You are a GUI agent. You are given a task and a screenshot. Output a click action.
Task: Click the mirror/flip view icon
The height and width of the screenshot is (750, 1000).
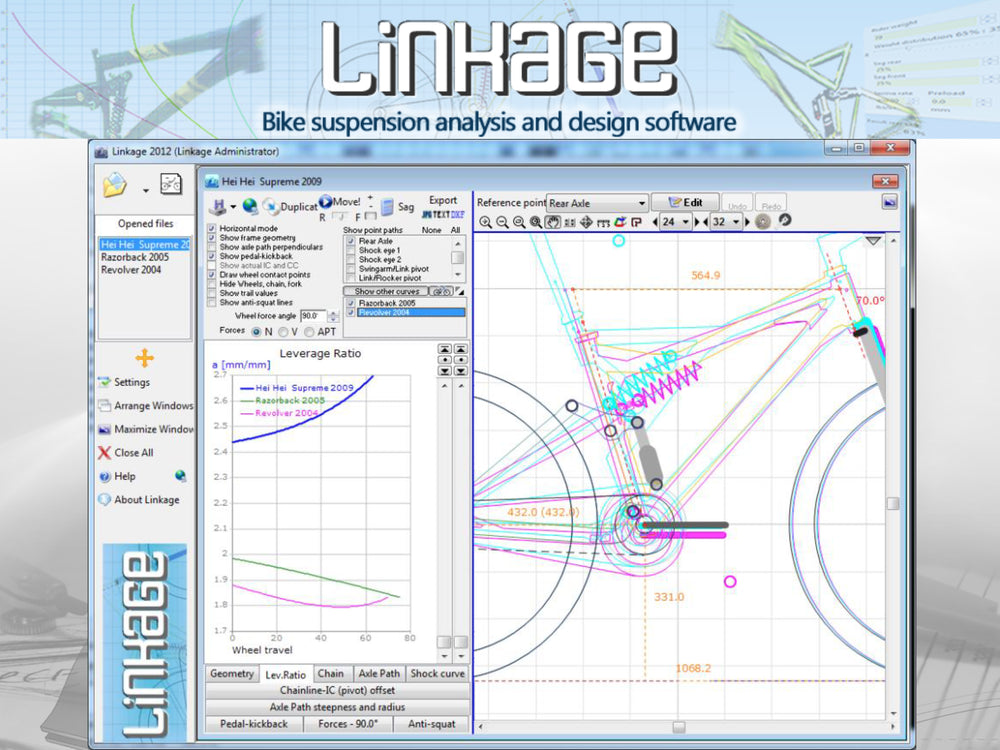point(570,222)
